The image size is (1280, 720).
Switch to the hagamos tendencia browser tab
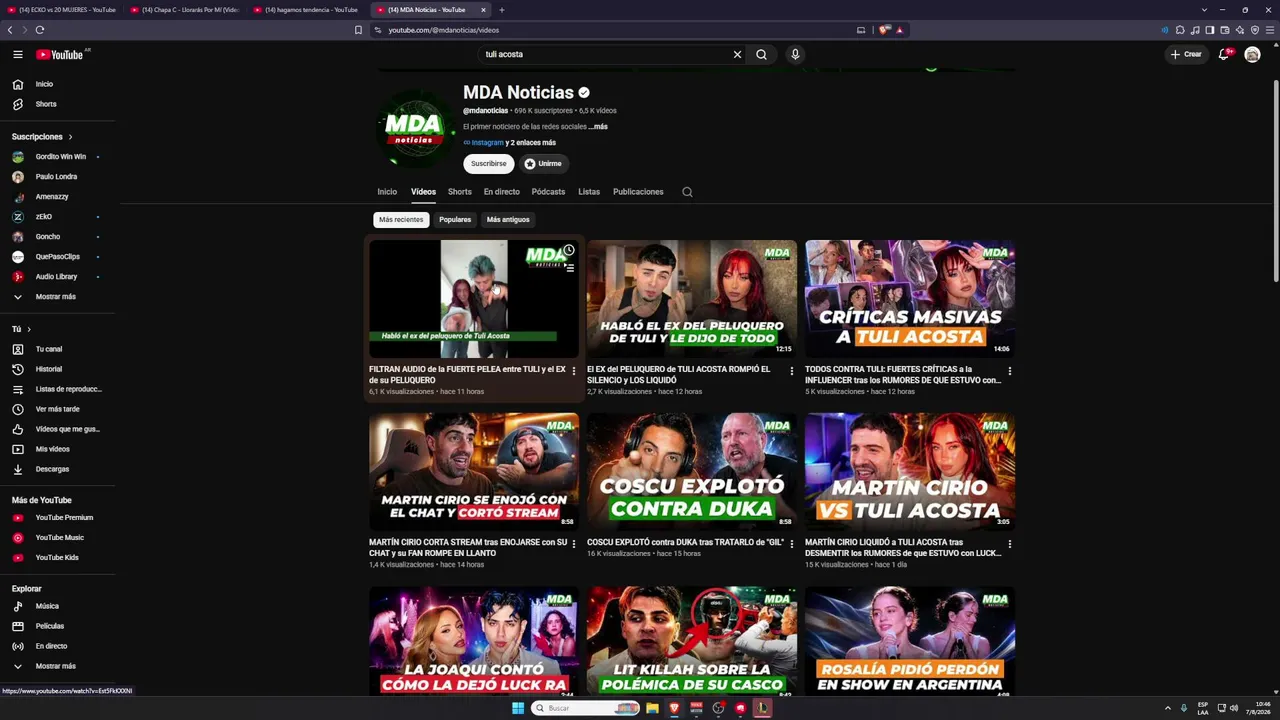(306, 10)
